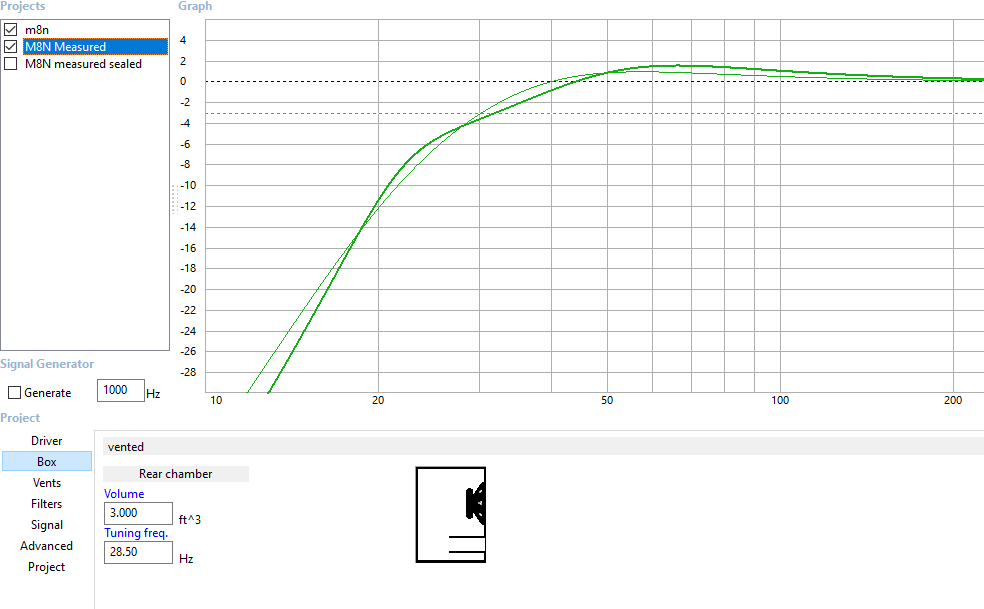Image resolution: width=984 pixels, height=609 pixels.
Task: Open the Signal tab
Action: click(x=46, y=525)
